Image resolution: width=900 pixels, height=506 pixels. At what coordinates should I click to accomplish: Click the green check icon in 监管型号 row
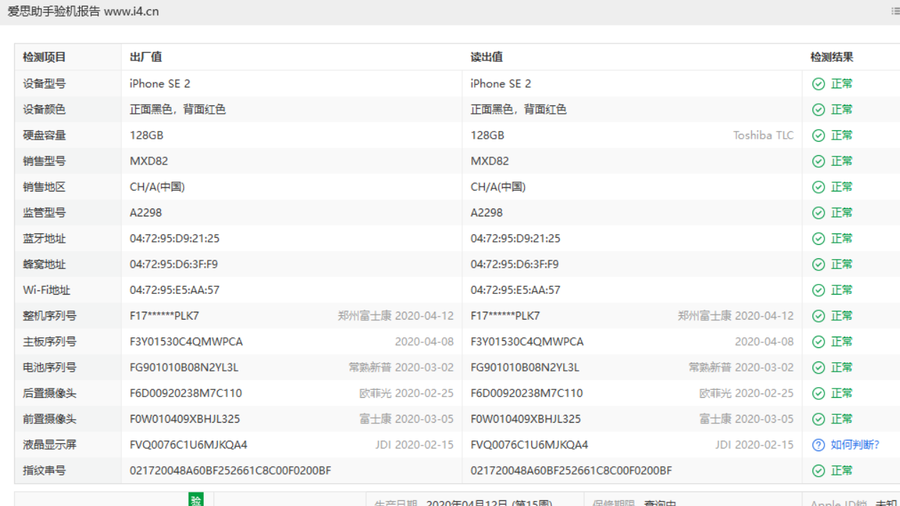click(x=818, y=213)
